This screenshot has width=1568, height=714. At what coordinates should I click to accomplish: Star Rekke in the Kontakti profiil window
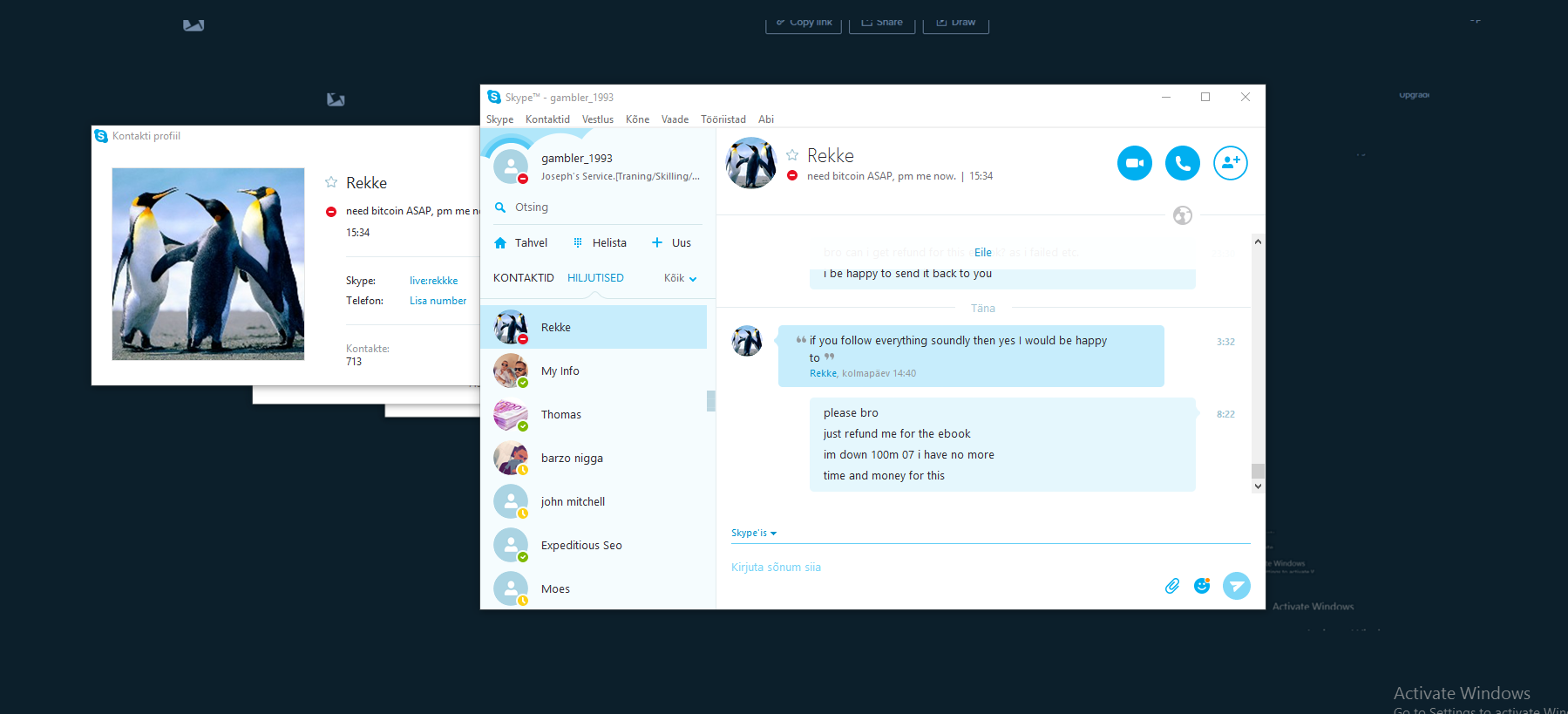coord(331,182)
